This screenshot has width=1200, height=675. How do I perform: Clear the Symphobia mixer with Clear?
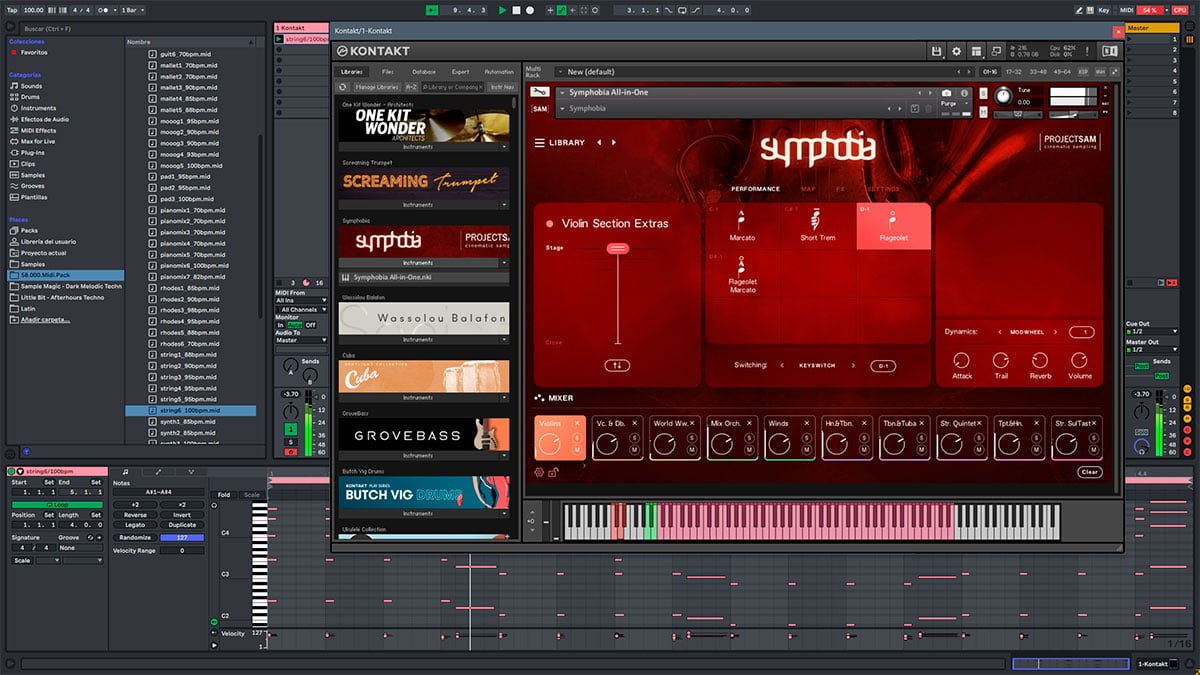point(1090,472)
